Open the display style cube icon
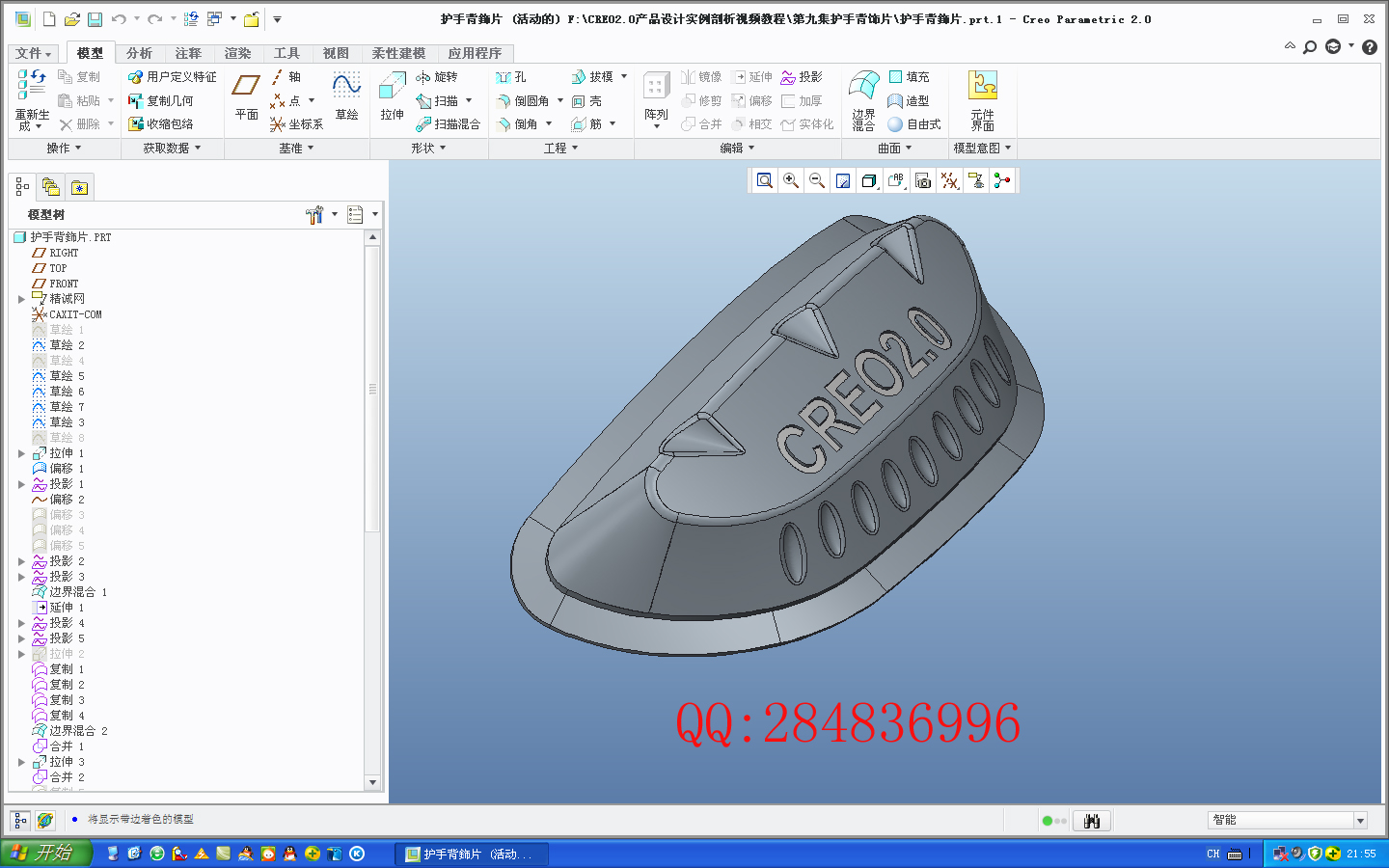This screenshot has width=1389, height=868. [x=869, y=180]
